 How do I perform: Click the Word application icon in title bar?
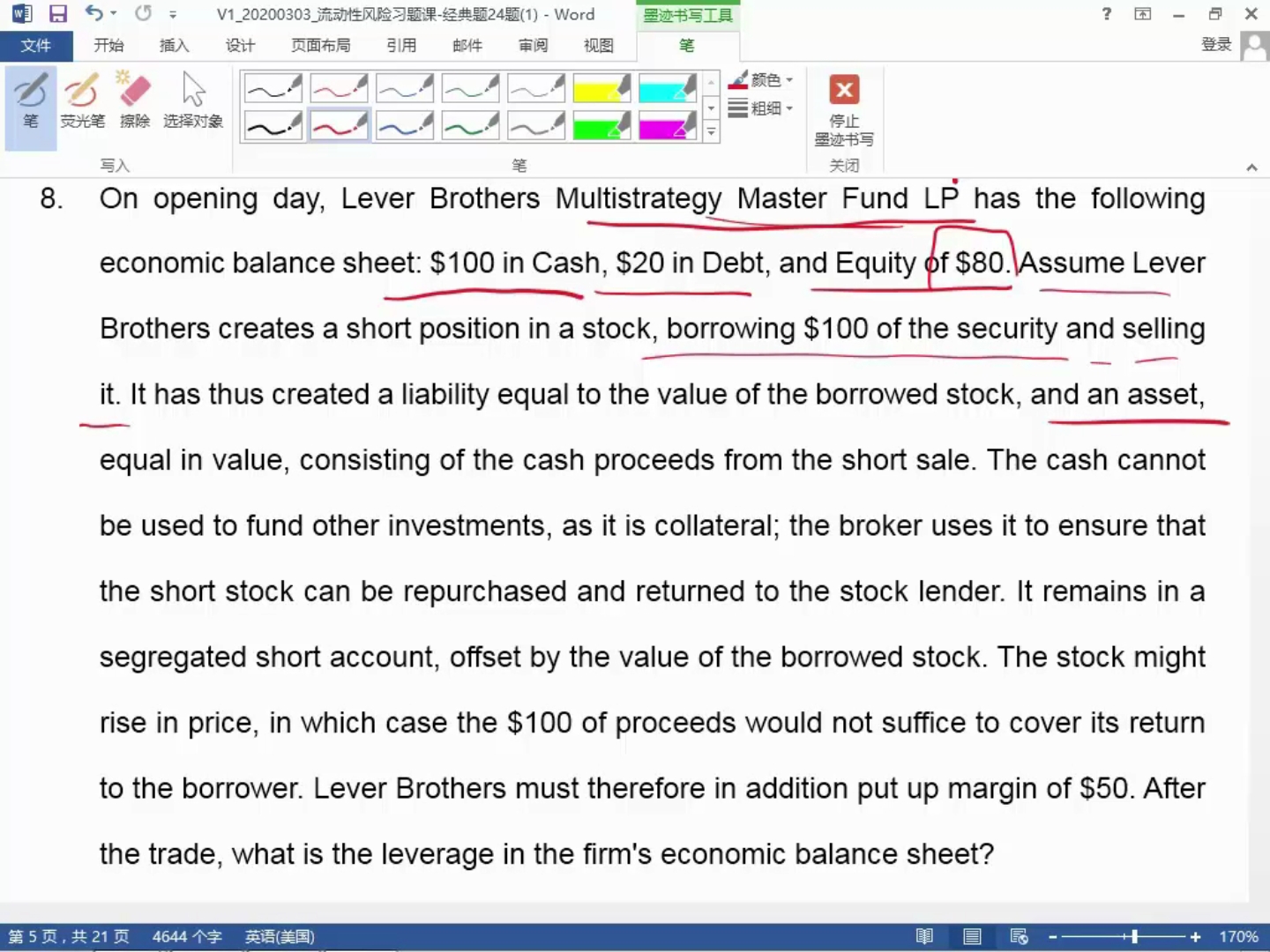[x=21, y=14]
